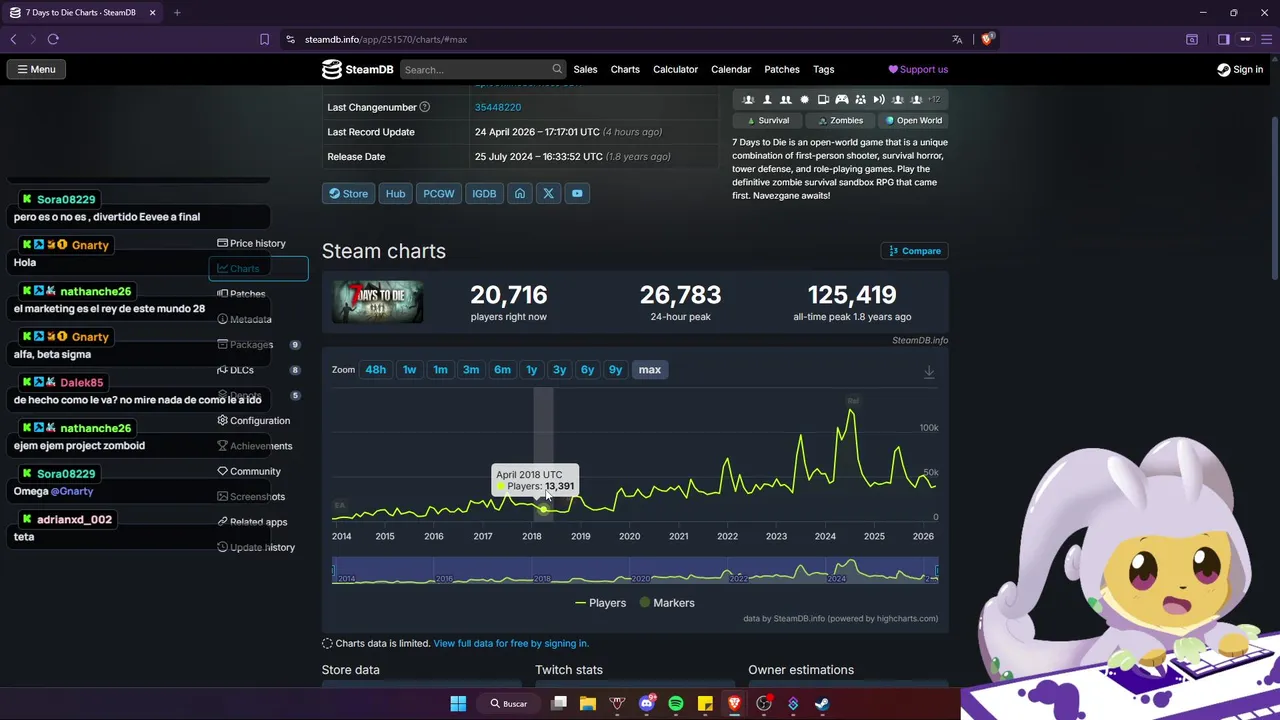Open Price history in sidebar
1280x720 pixels.
click(x=251, y=243)
